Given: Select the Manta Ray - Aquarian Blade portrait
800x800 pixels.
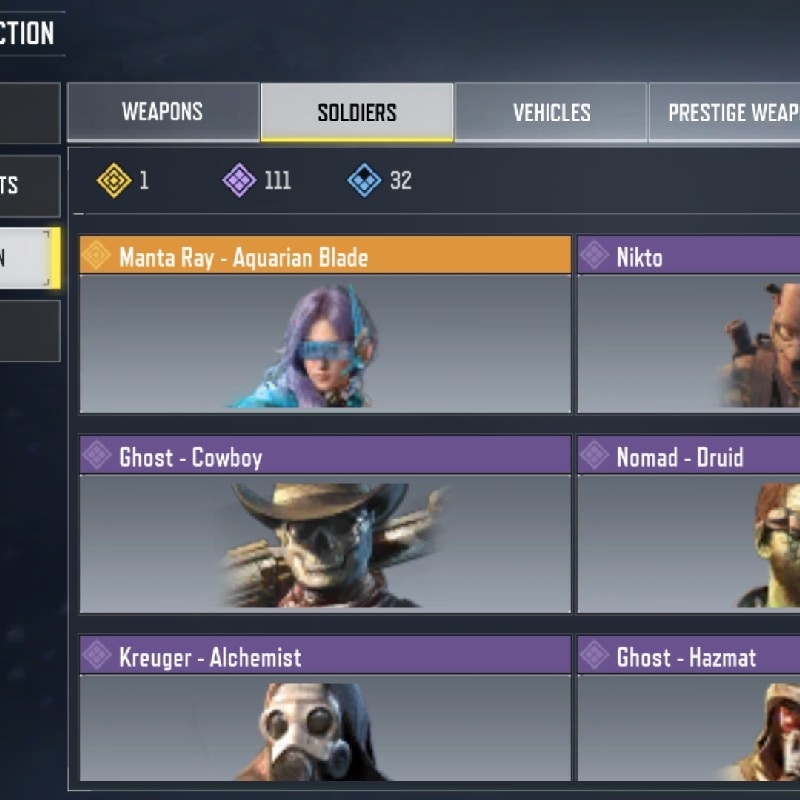Looking at the screenshot, I should click(326, 344).
